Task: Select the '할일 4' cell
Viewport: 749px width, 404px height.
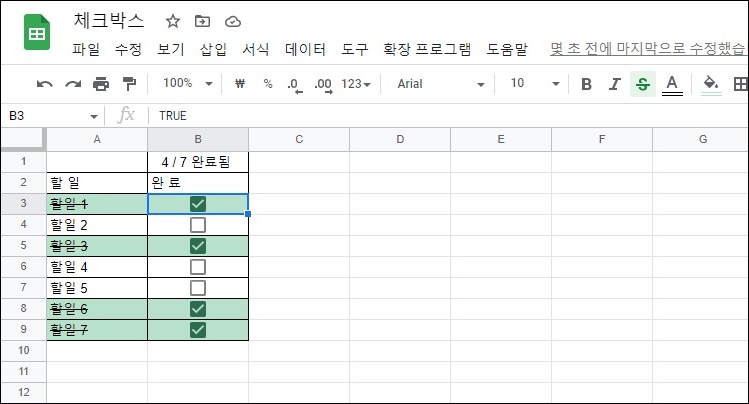Action: [x=97, y=267]
